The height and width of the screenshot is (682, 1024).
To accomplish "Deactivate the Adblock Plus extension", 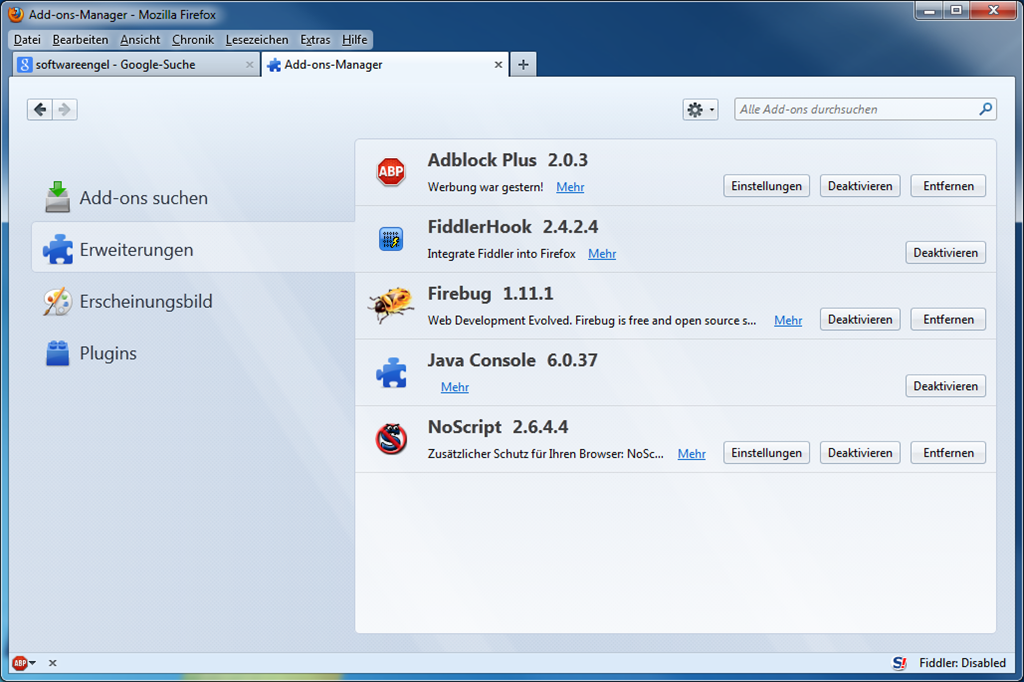I will 859,186.
